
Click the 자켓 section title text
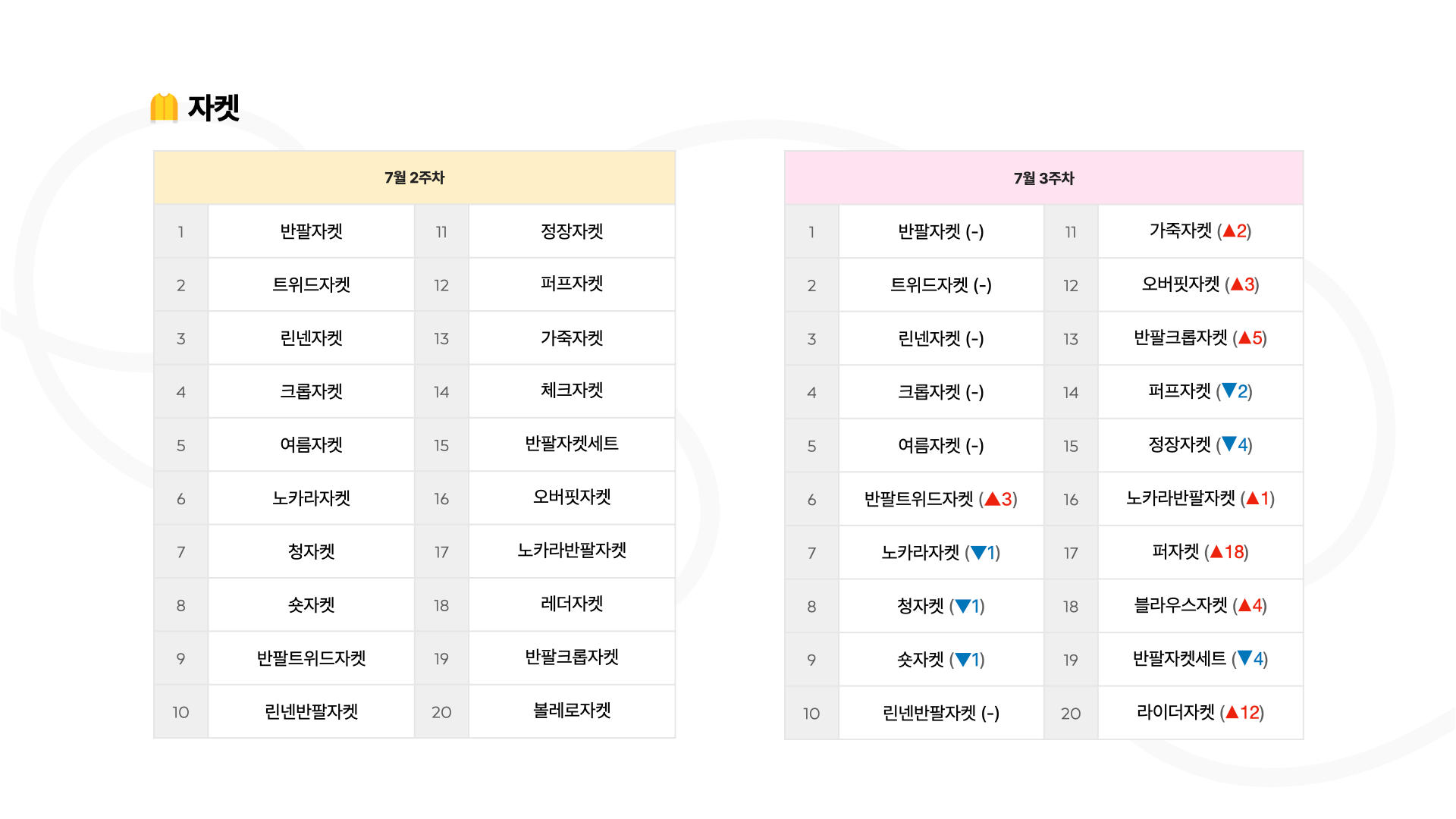coord(214,108)
